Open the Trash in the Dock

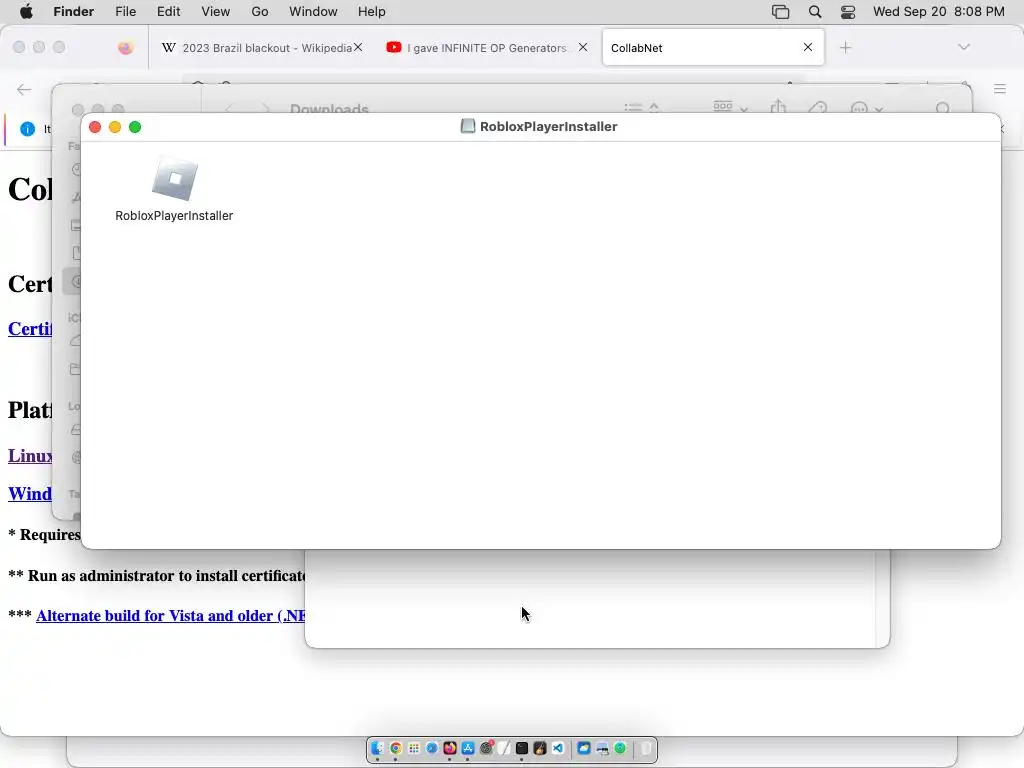646,748
